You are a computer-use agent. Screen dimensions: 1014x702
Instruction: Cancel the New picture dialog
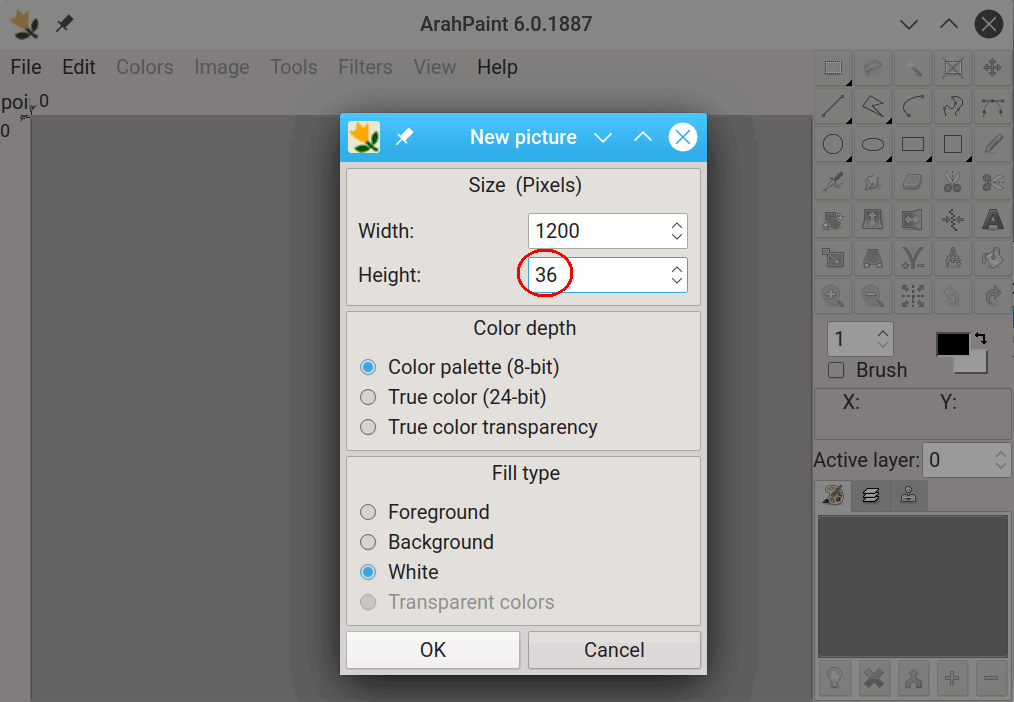[x=614, y=650]
